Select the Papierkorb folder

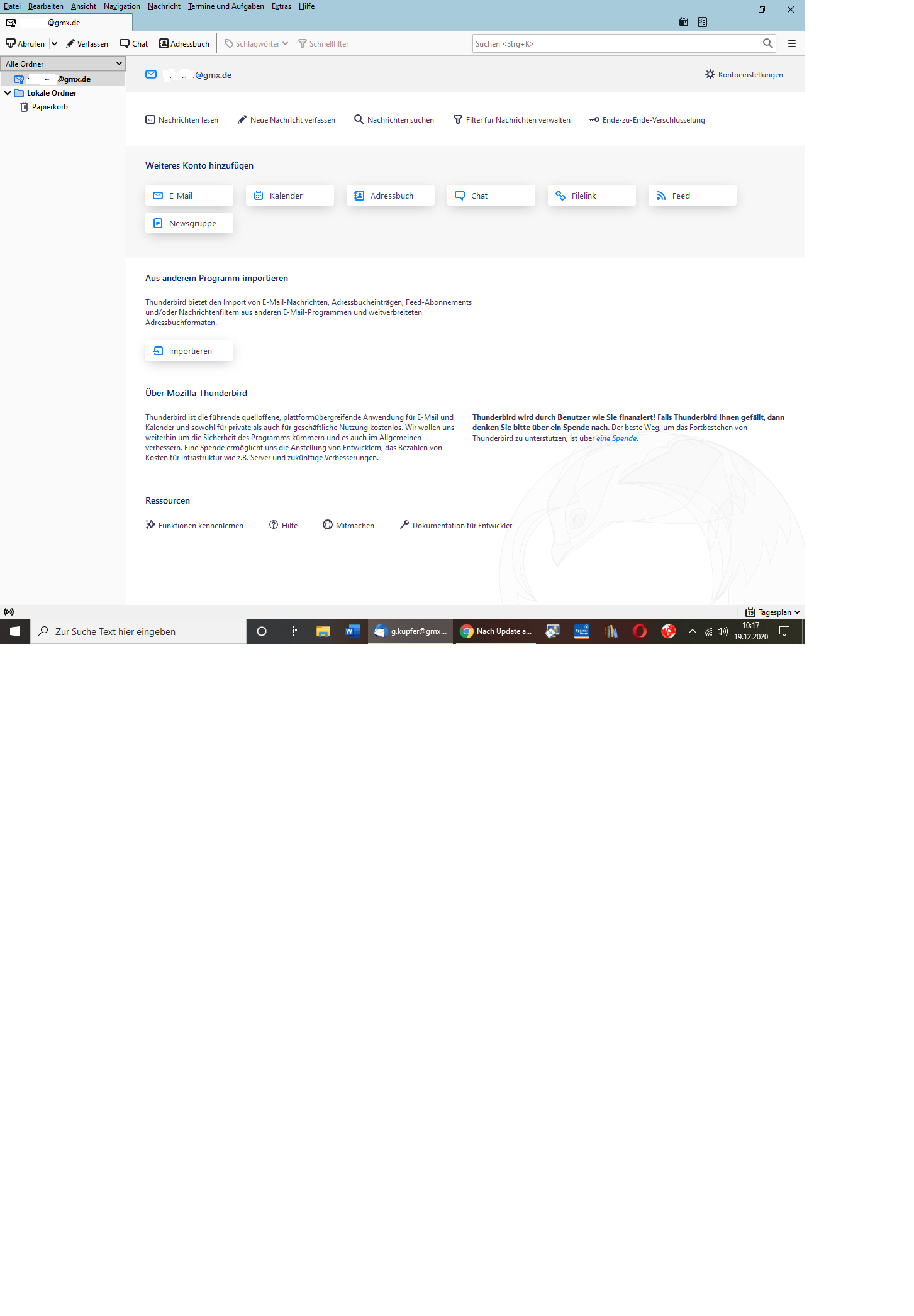(50, 107)
